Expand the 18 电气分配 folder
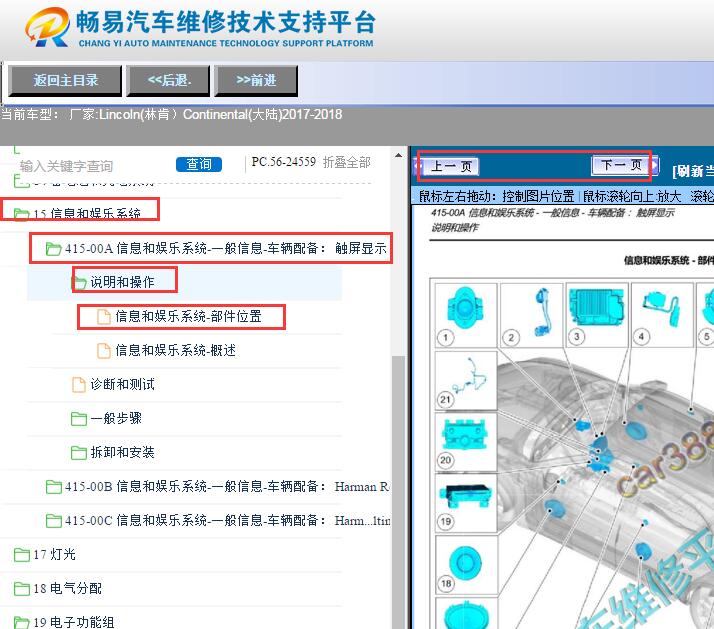 58,588
